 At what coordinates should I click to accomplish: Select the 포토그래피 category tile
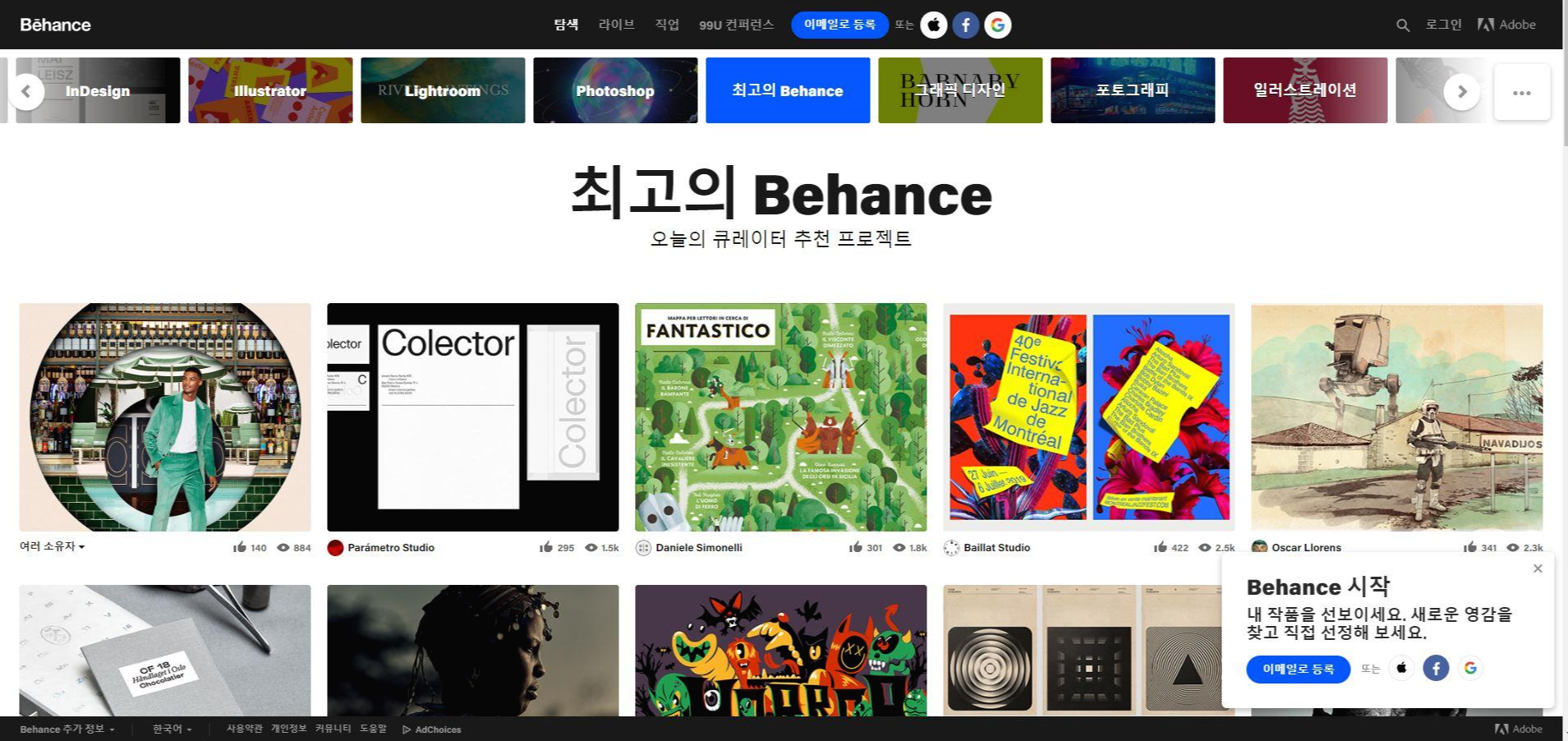point(1133,90)
